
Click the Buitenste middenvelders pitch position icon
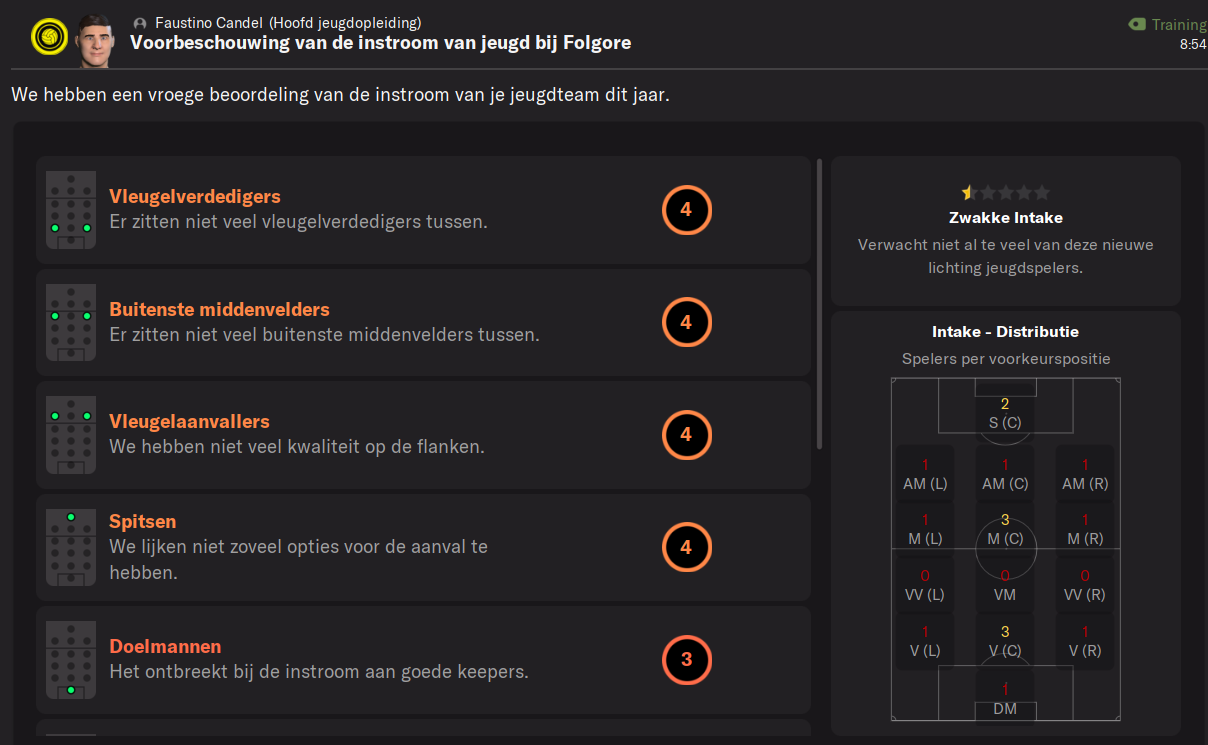click(x=71, y=322)
